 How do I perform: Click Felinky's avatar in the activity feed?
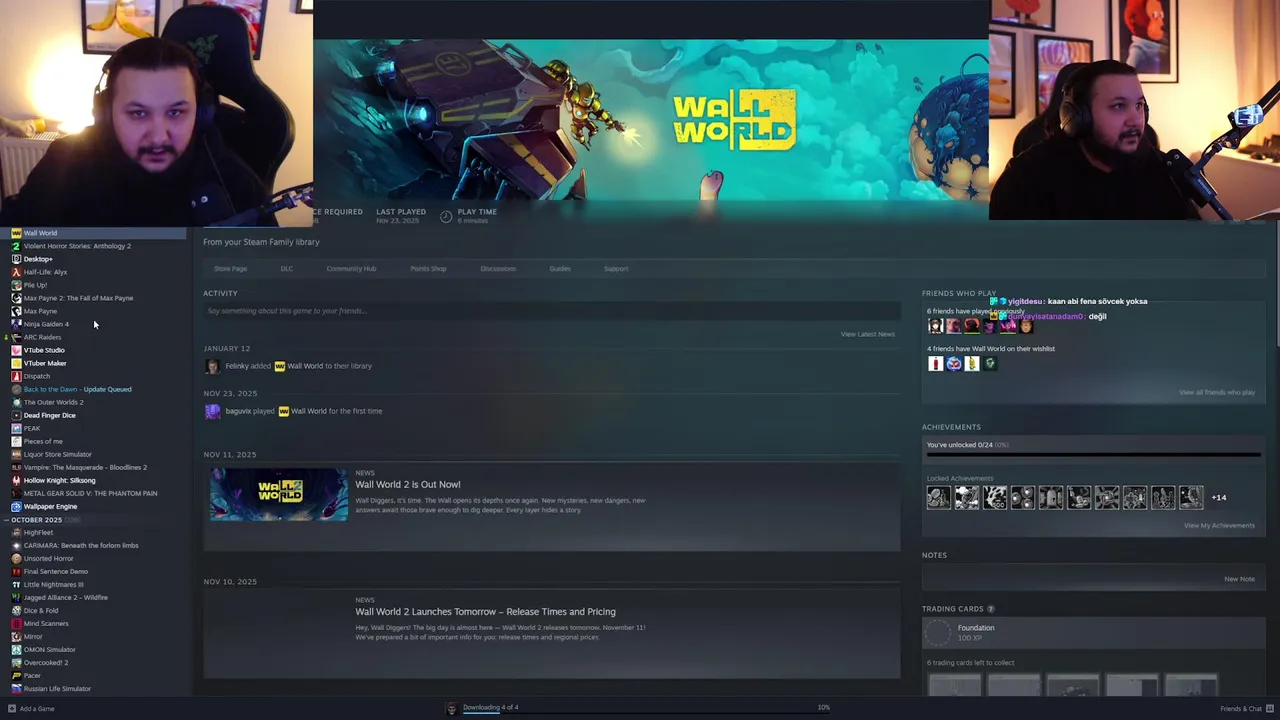coord(212,366)
